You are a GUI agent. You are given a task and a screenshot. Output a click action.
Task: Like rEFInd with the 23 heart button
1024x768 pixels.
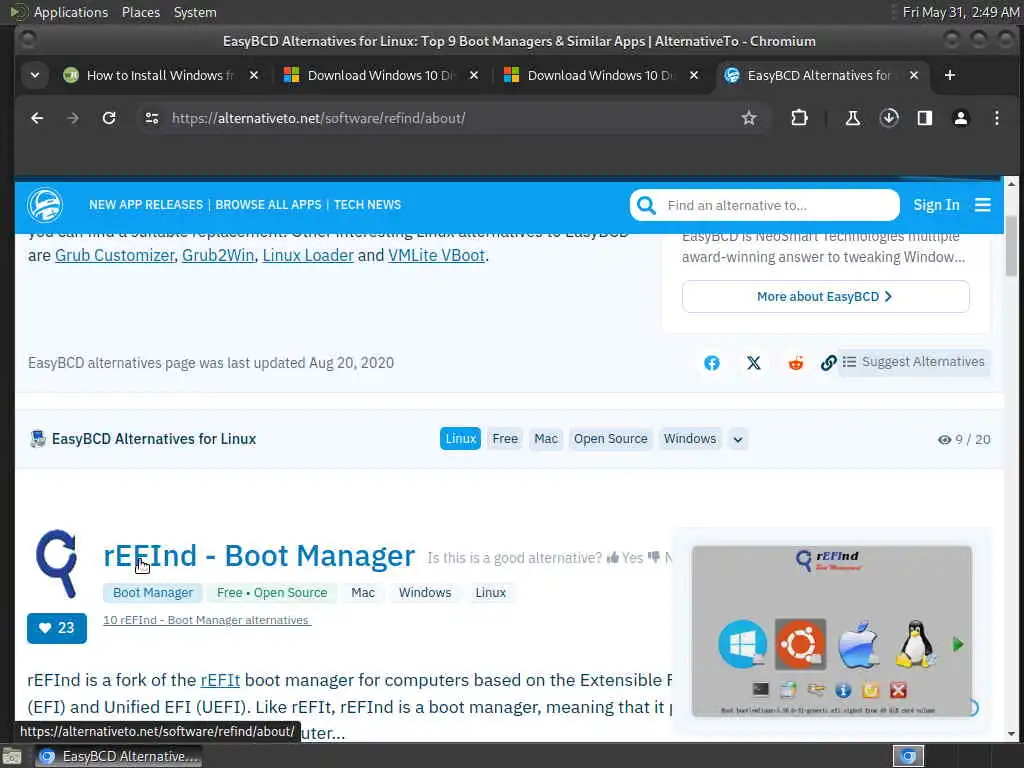[x=57, y=628]
